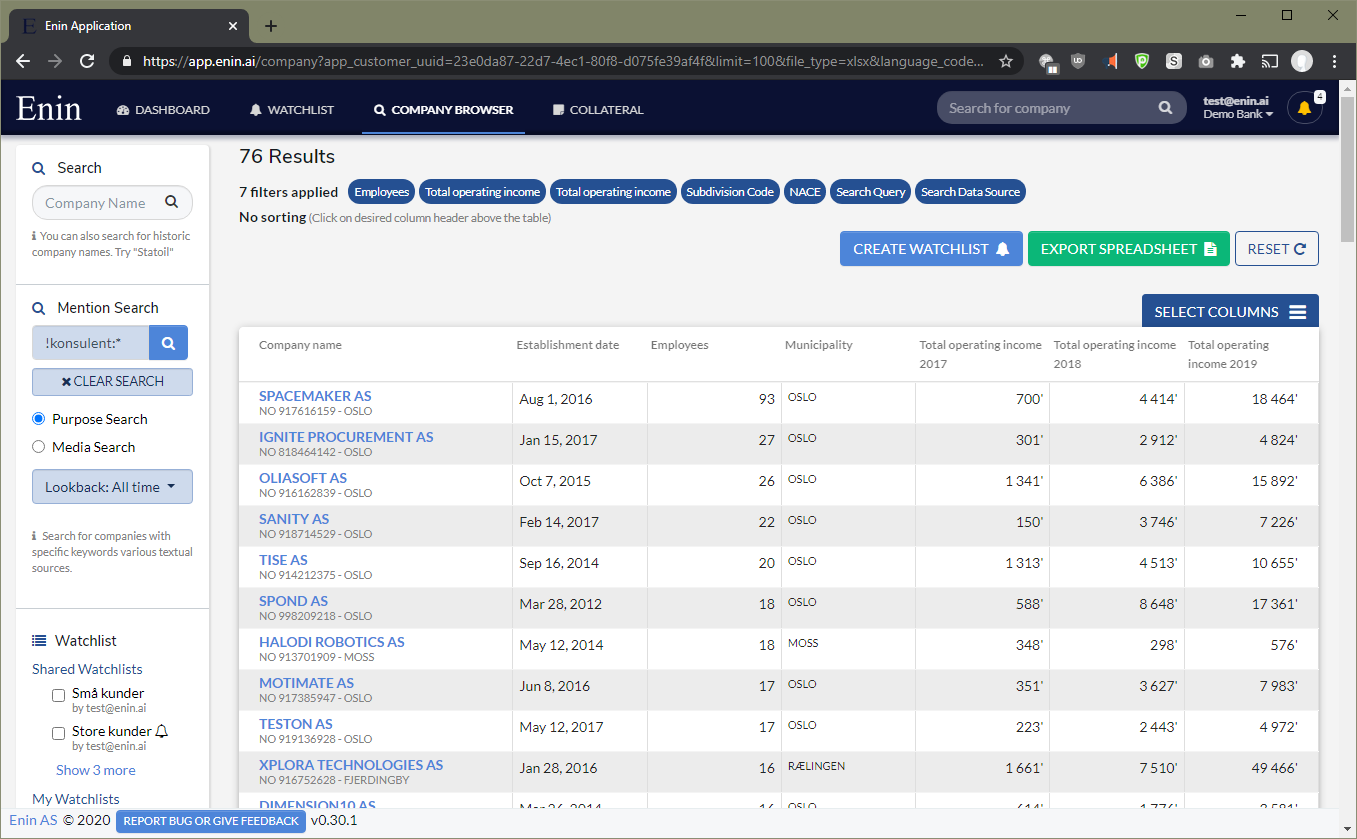This screenshot has width=1357, height=839.
Task: Select the Purpose Search radio button
Action: tap(39, 419)
